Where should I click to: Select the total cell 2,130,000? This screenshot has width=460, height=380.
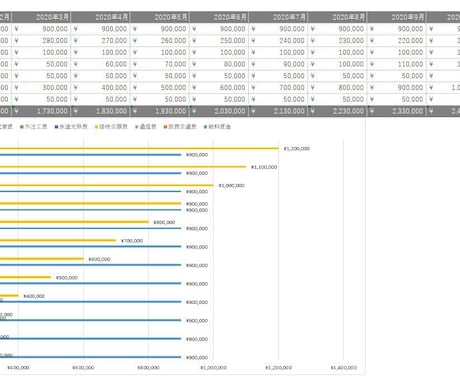[x=278, y=111]
